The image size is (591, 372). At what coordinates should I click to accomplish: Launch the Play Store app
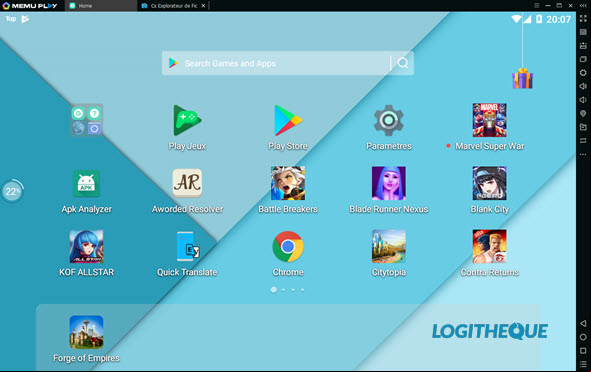tap(288, 121)
